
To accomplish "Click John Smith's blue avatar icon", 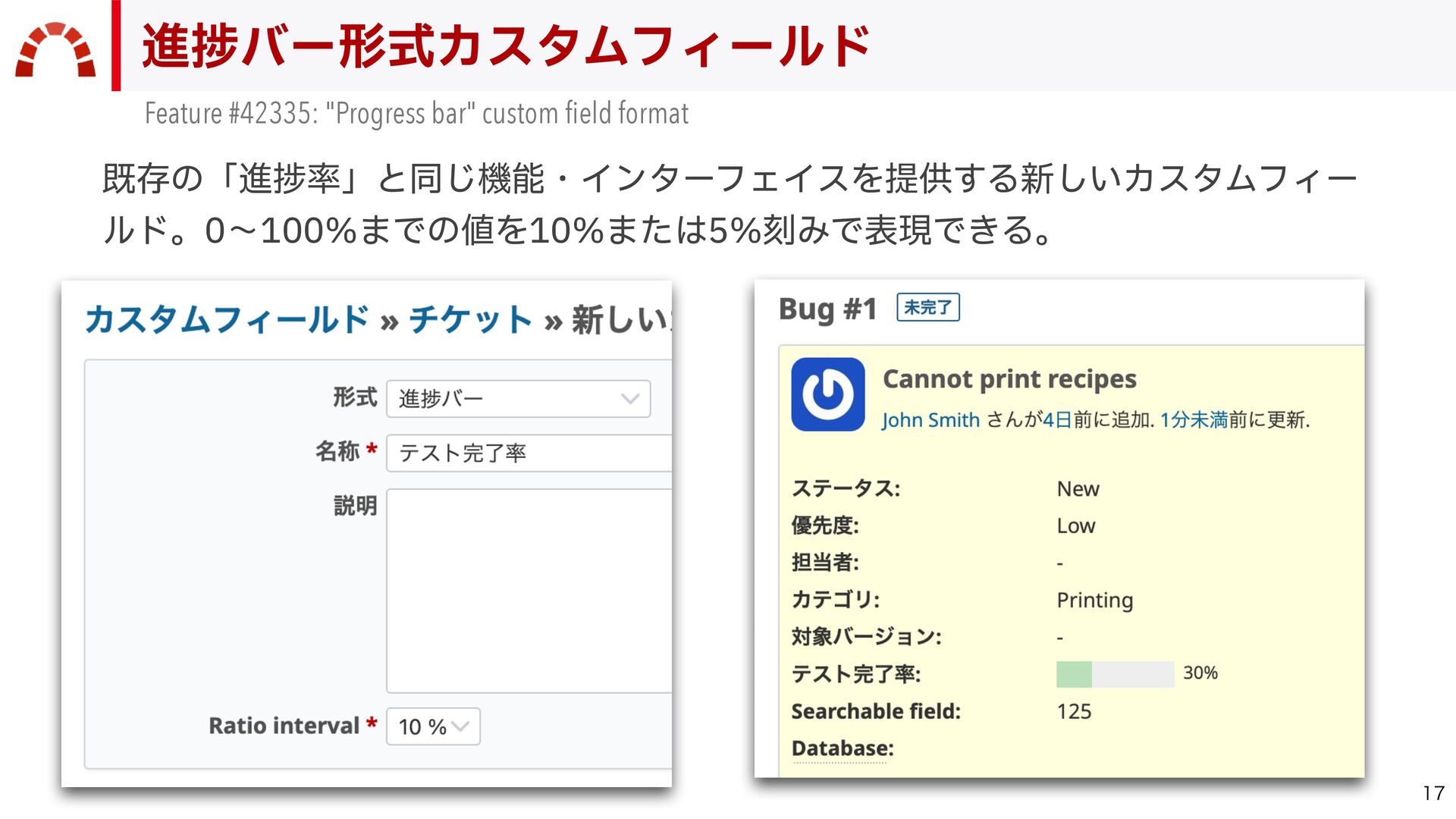I will click(x=827, y=394).
